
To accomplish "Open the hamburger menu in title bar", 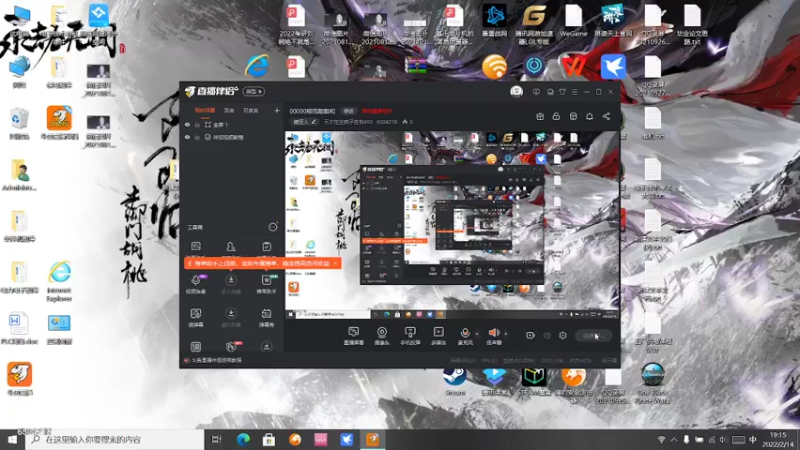I will [x=574, y=92].
